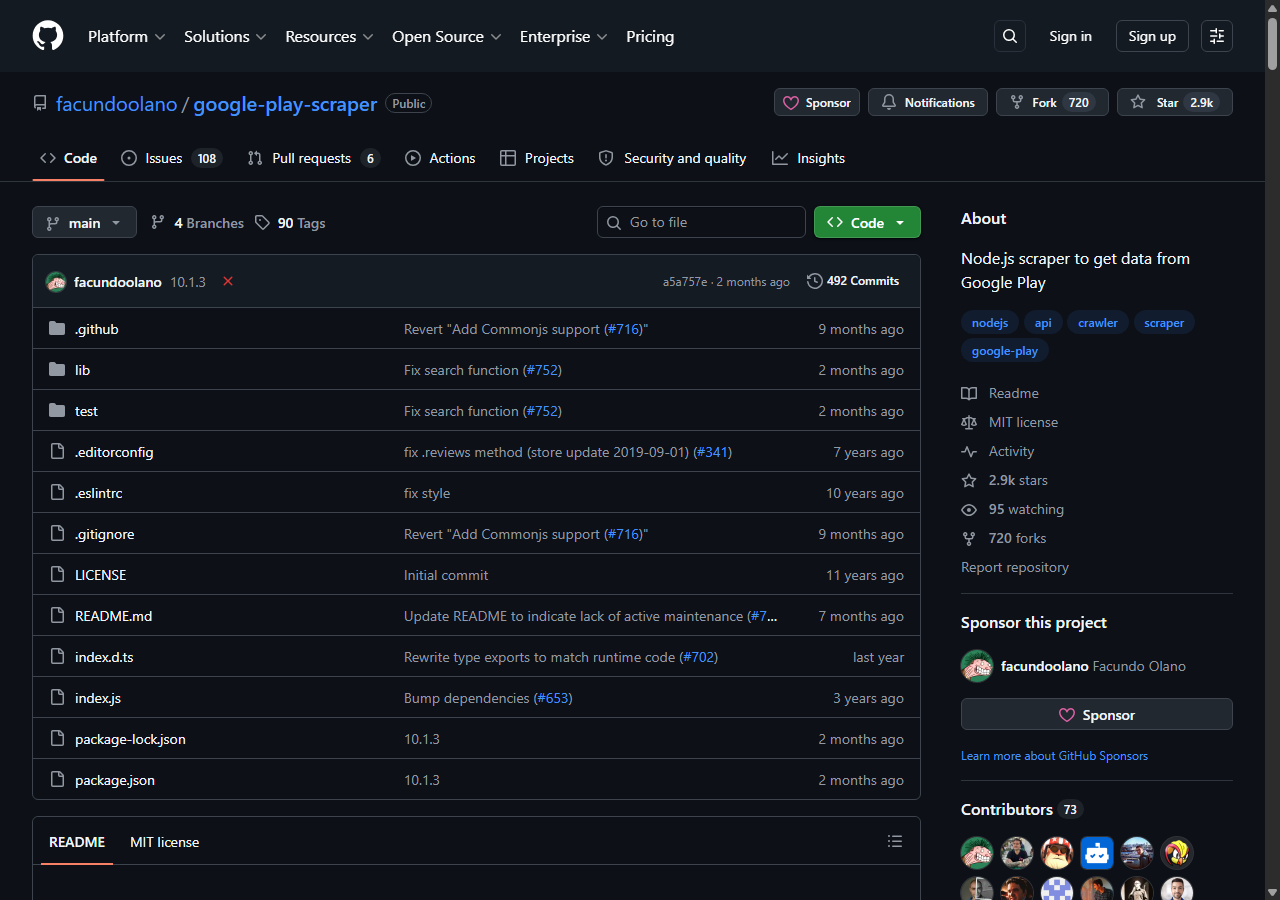
Task: Click the 2.9k stars link
Action: 1005,480
